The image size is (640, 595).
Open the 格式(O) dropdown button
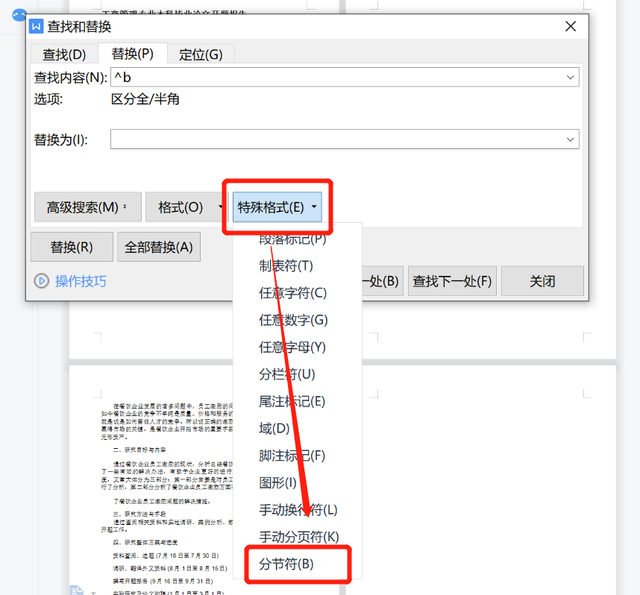pyautogui.click(x=186, y=207)
